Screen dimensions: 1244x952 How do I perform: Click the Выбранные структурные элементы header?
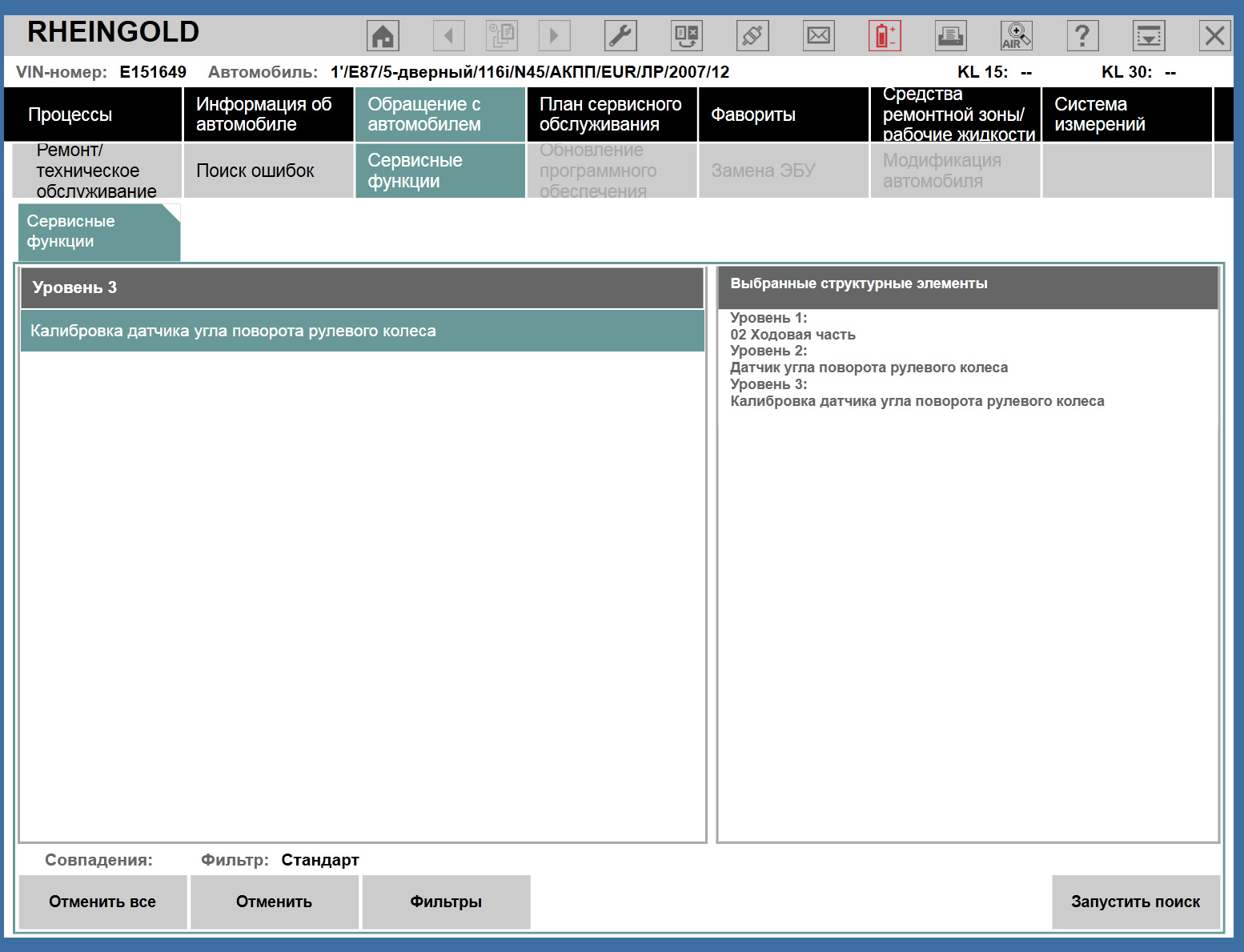pos(969,287)
